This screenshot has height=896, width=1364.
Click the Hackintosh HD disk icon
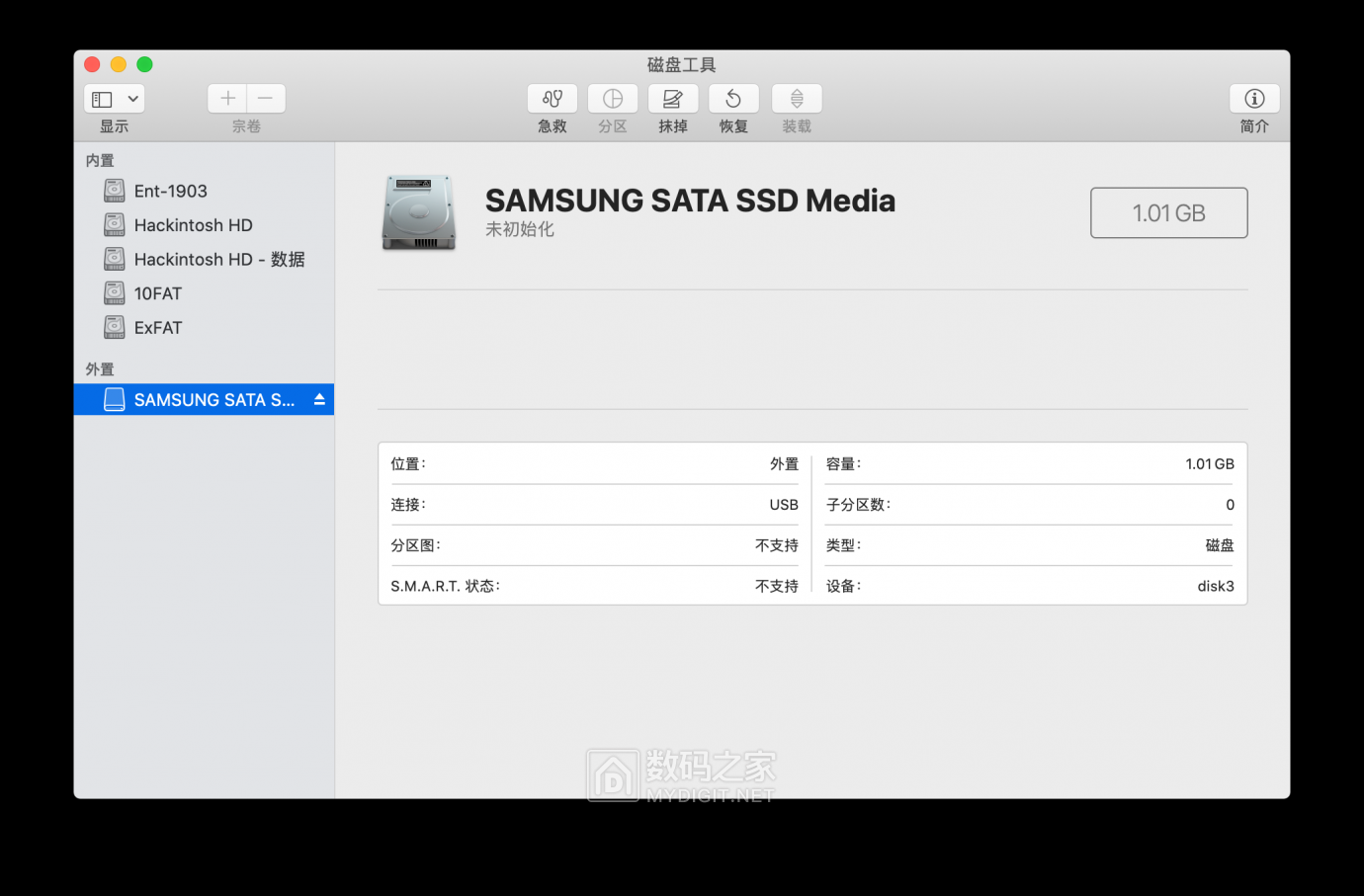click(x=115, y=225)
